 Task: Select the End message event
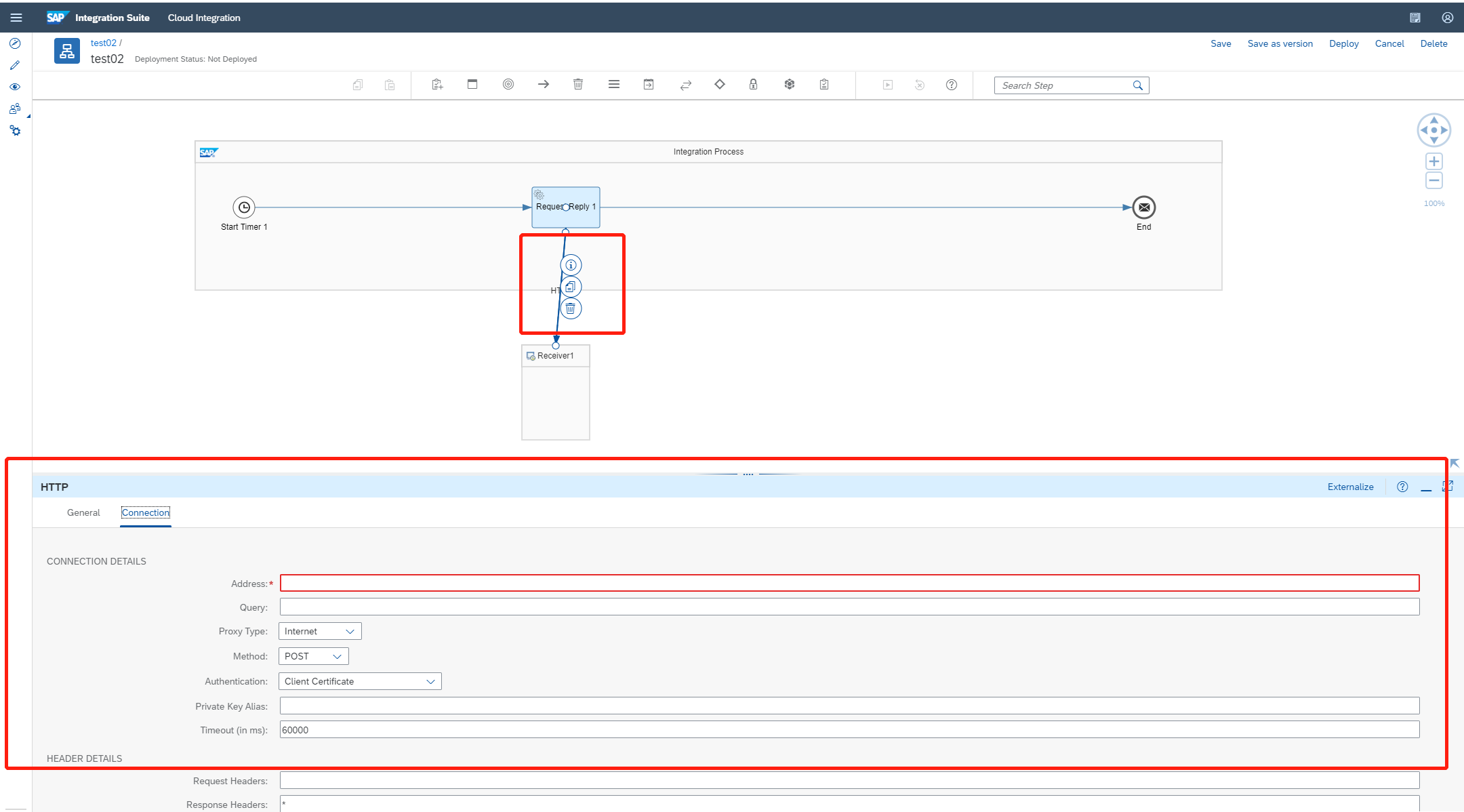click(x=1144, y=207)
